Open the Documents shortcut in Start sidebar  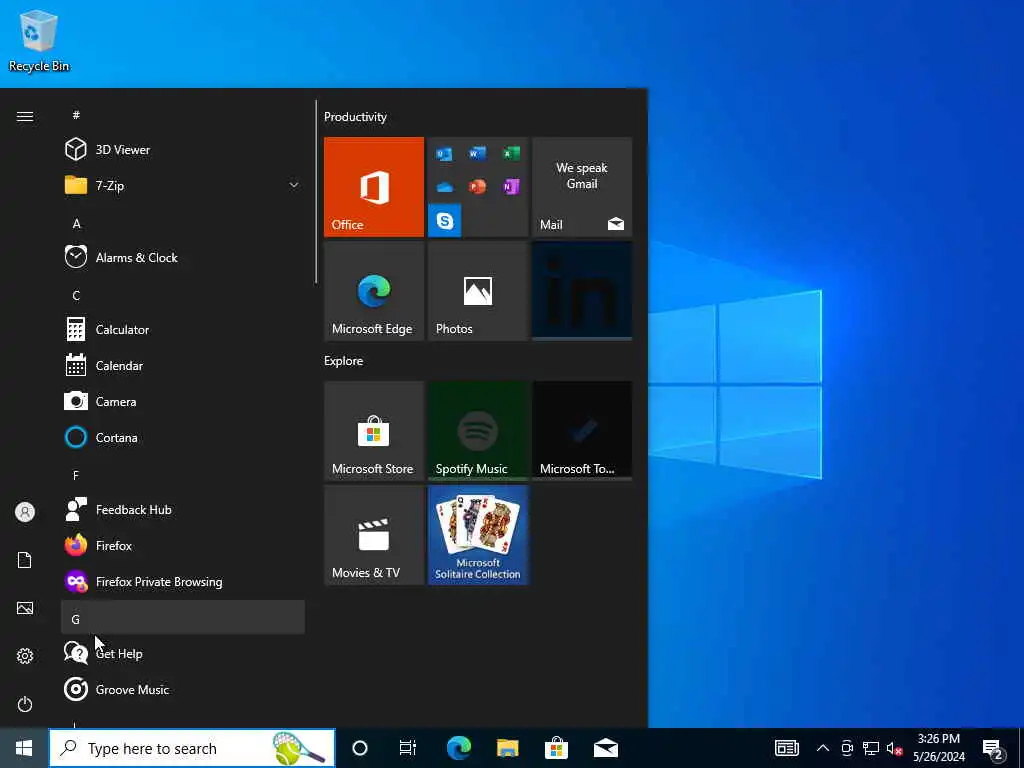point(25,560)
